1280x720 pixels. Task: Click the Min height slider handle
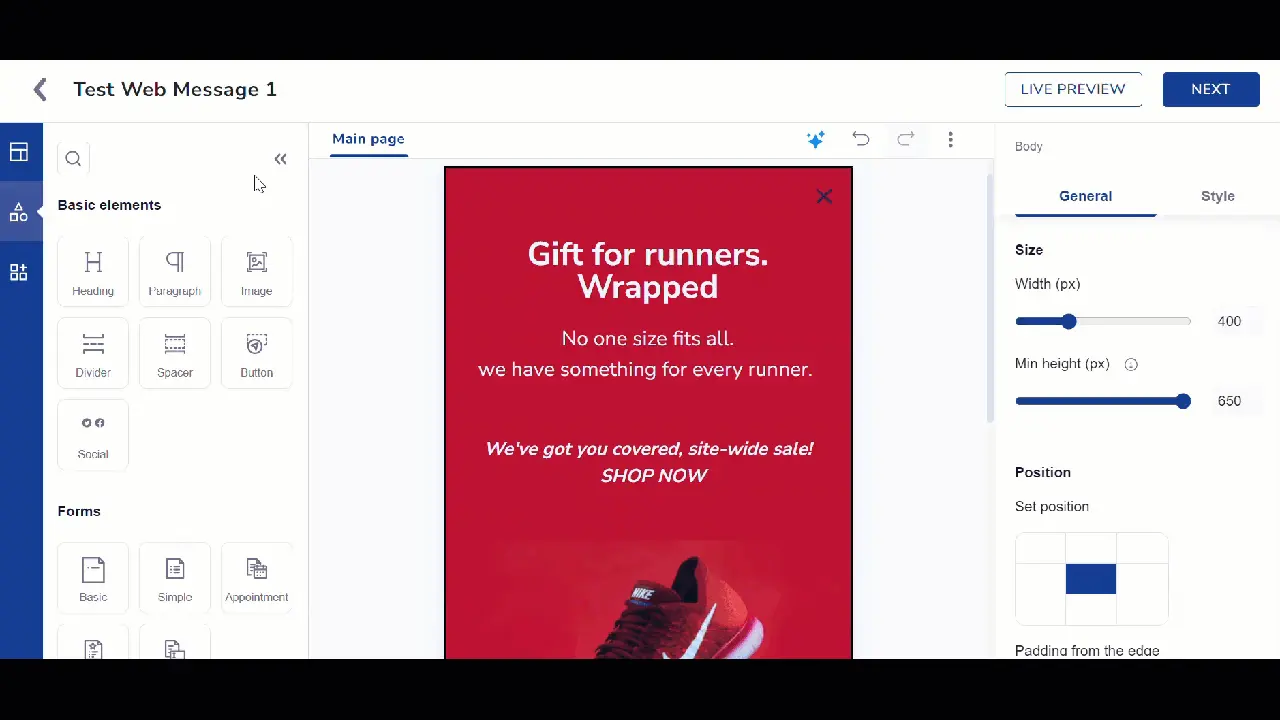1184,401
